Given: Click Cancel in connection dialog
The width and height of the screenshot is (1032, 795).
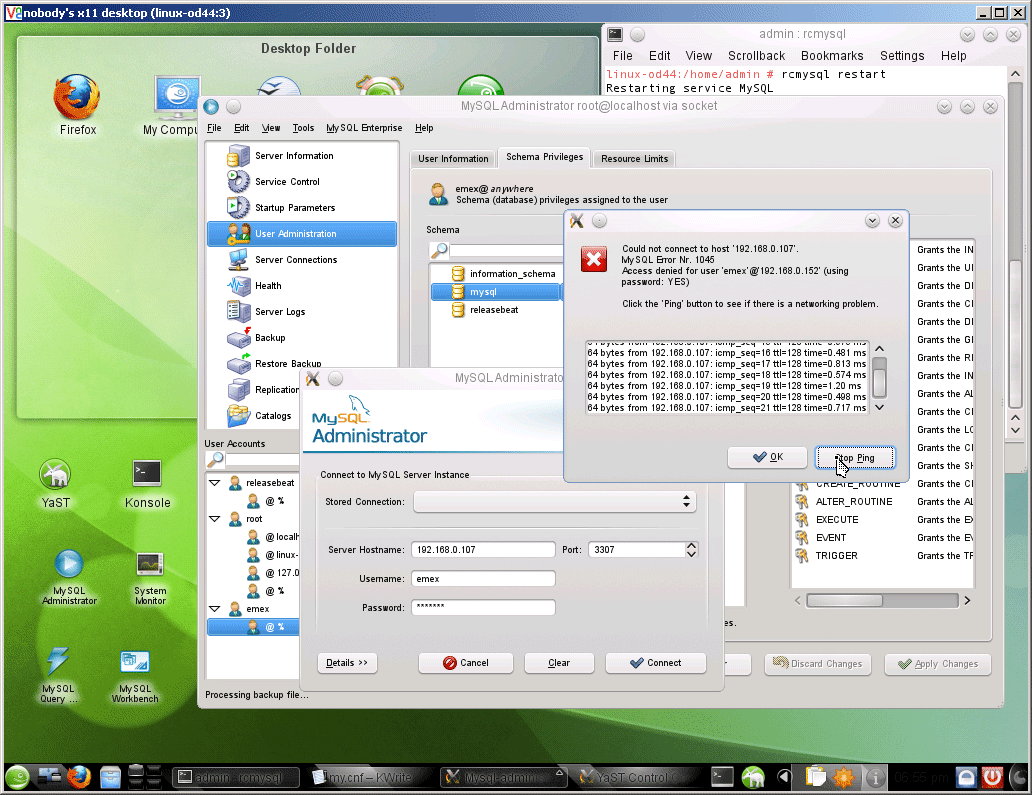Looking at the screenshot, I should [x=466, y=663].
